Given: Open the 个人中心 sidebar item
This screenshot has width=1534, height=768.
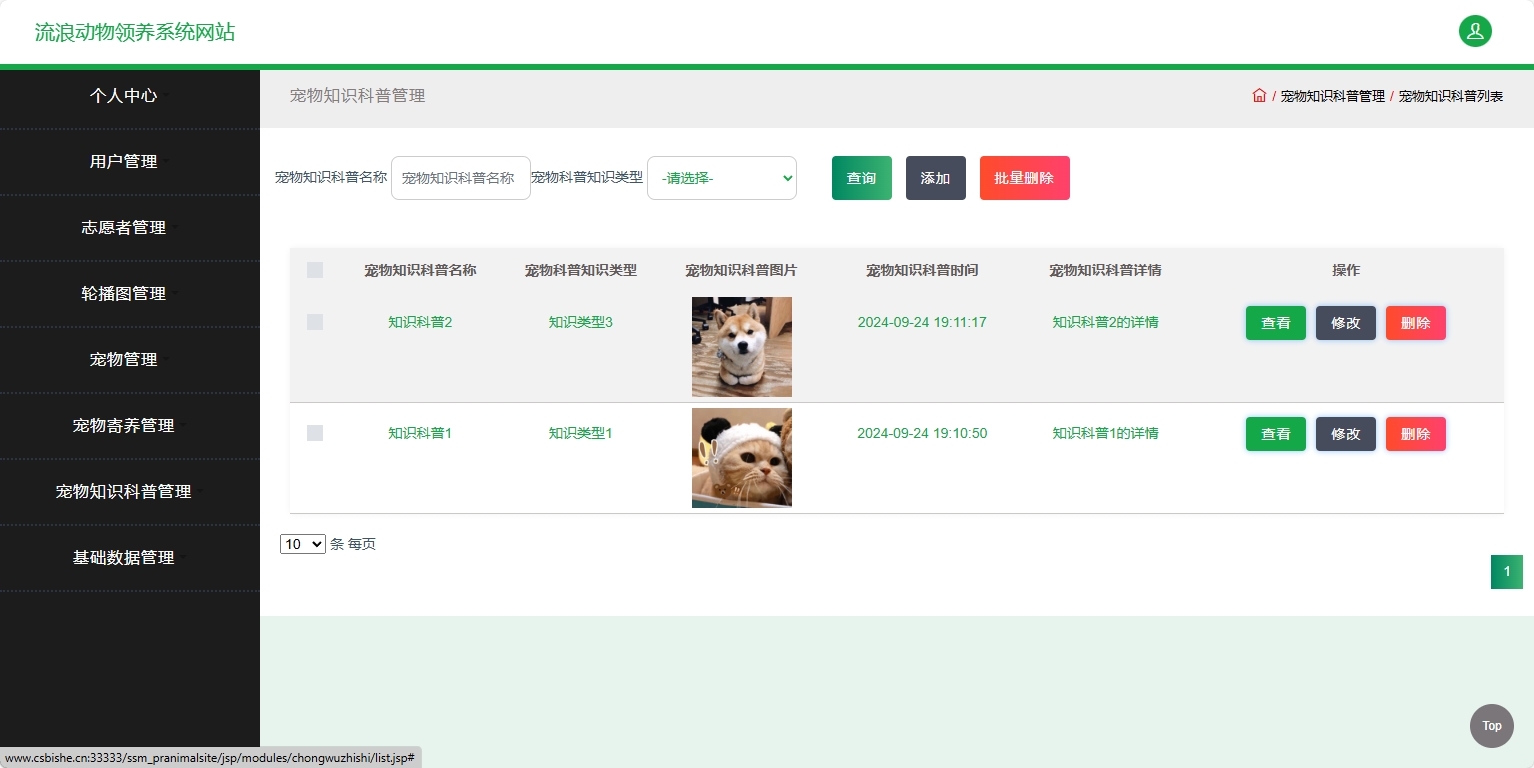Looking at the screenshot, I should (126, 95).
